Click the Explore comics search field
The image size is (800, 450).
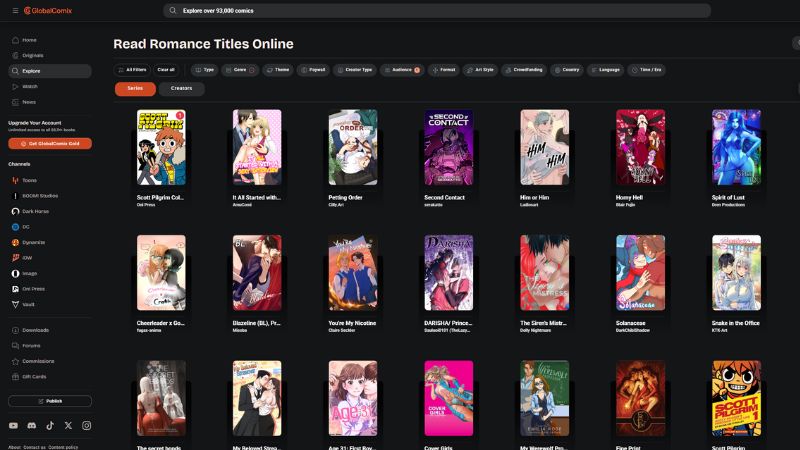pyautogui.click(x=437, y=11)
